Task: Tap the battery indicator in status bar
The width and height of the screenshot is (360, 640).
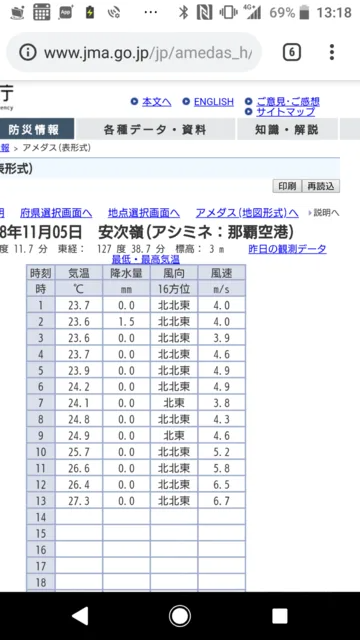Action: 304,12
